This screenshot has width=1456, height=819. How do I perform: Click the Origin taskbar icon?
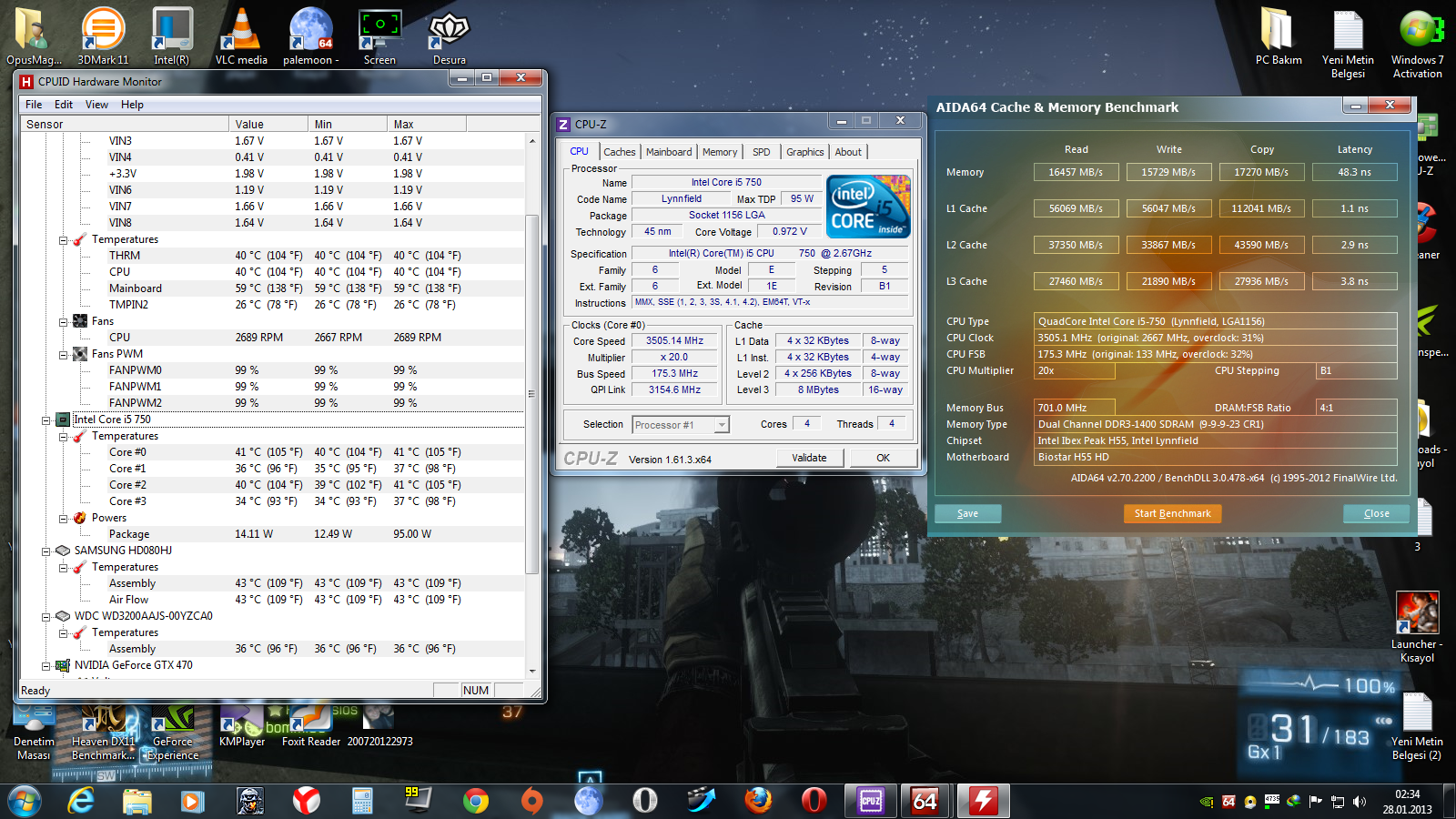[x=532, y=801]
